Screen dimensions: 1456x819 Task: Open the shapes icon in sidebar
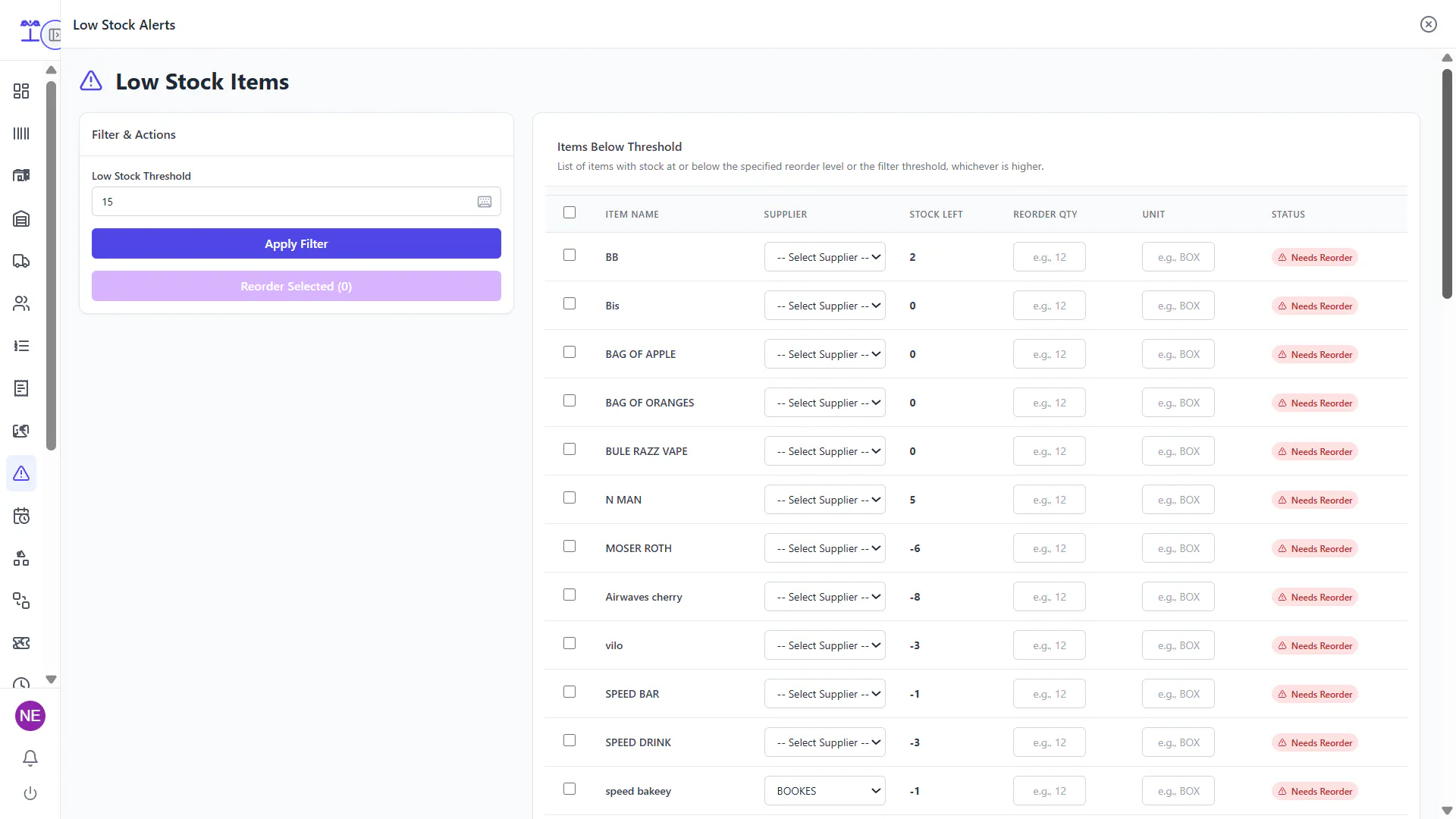tap(21, 559)
